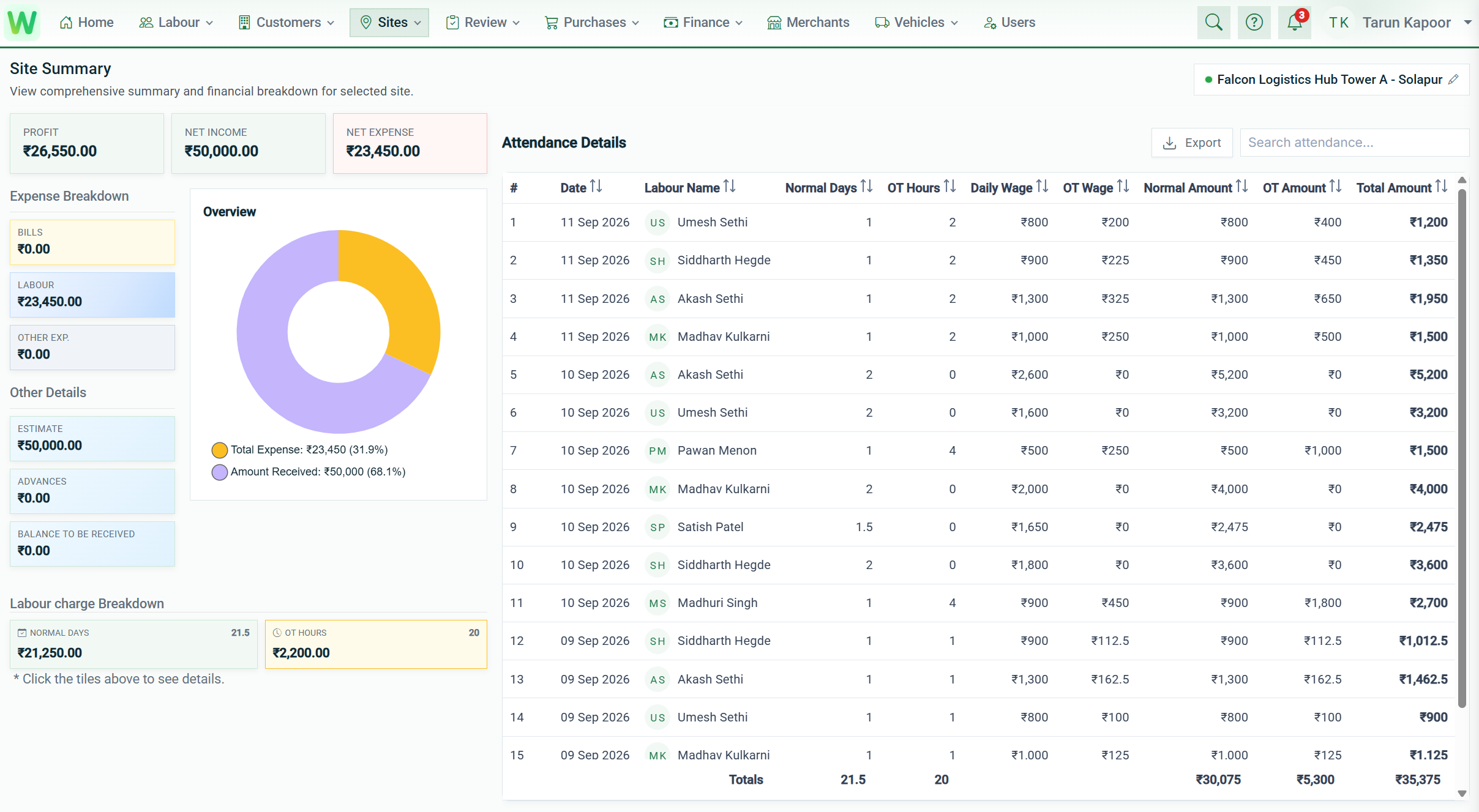Expand the Review menu dropdown

[x=484, y=23]
